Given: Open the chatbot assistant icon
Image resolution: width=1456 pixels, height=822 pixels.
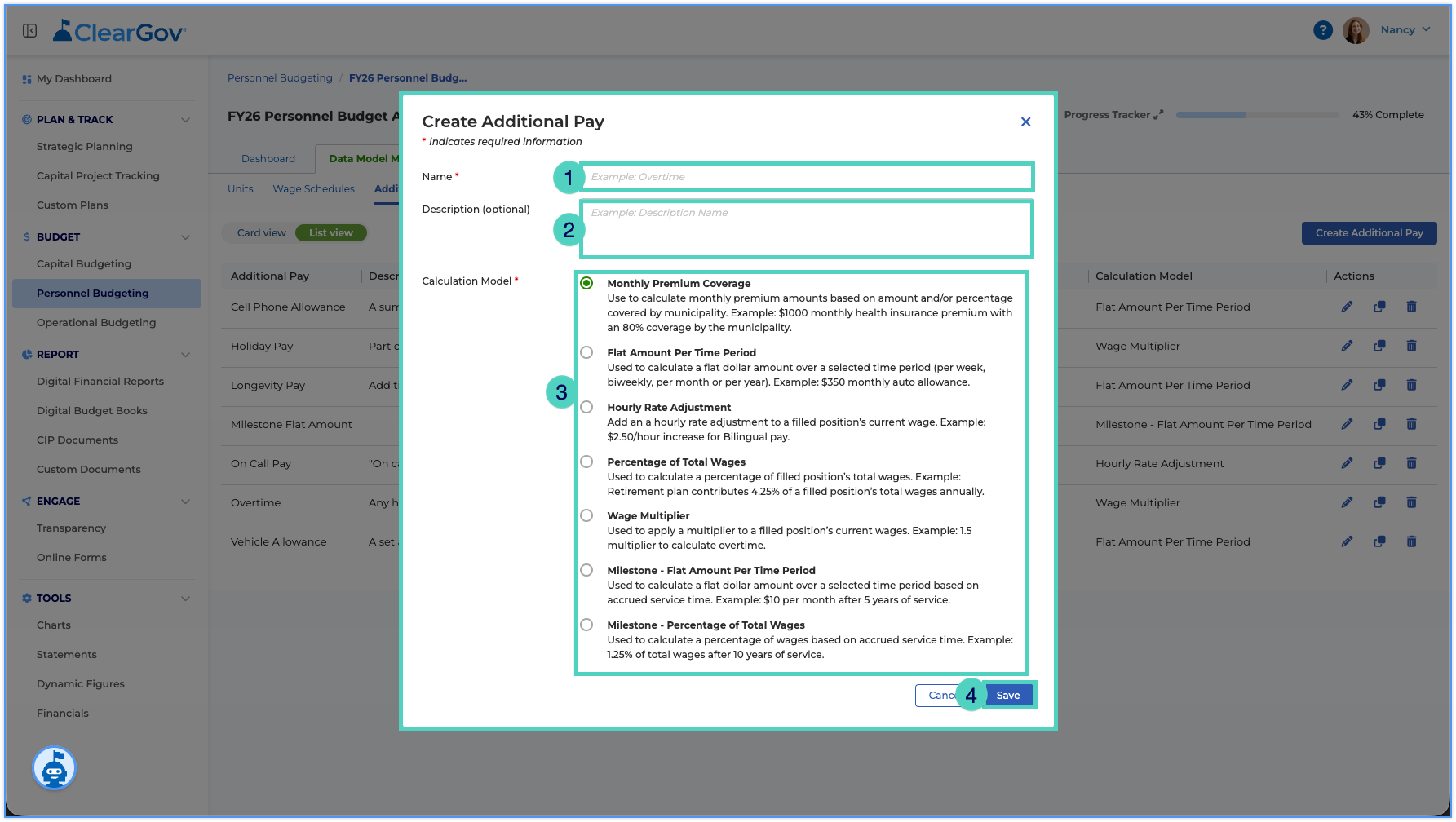Looking at the screenshot, I should coord(54,768).
